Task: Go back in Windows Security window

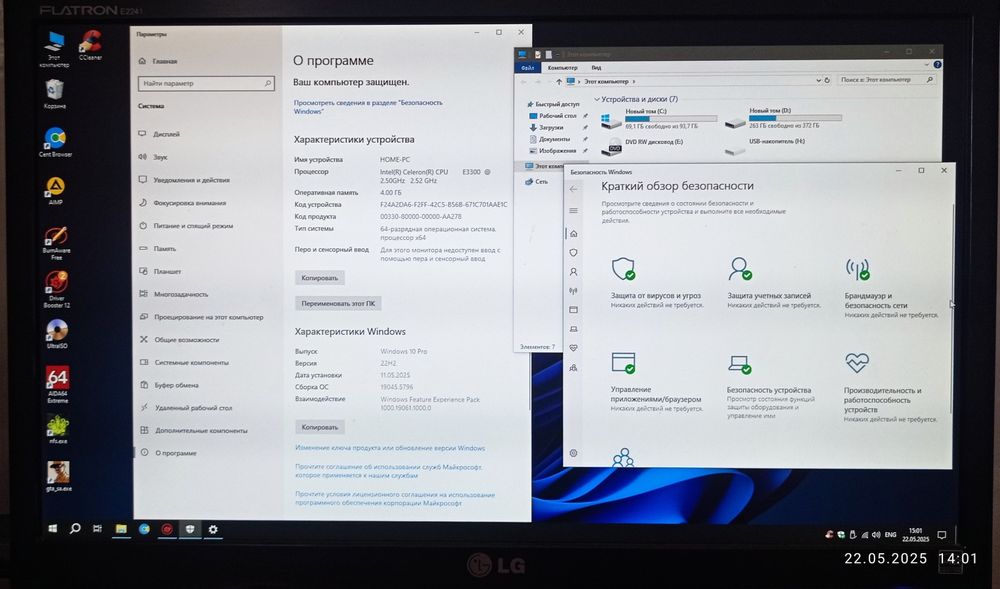Action: point(573,189)
